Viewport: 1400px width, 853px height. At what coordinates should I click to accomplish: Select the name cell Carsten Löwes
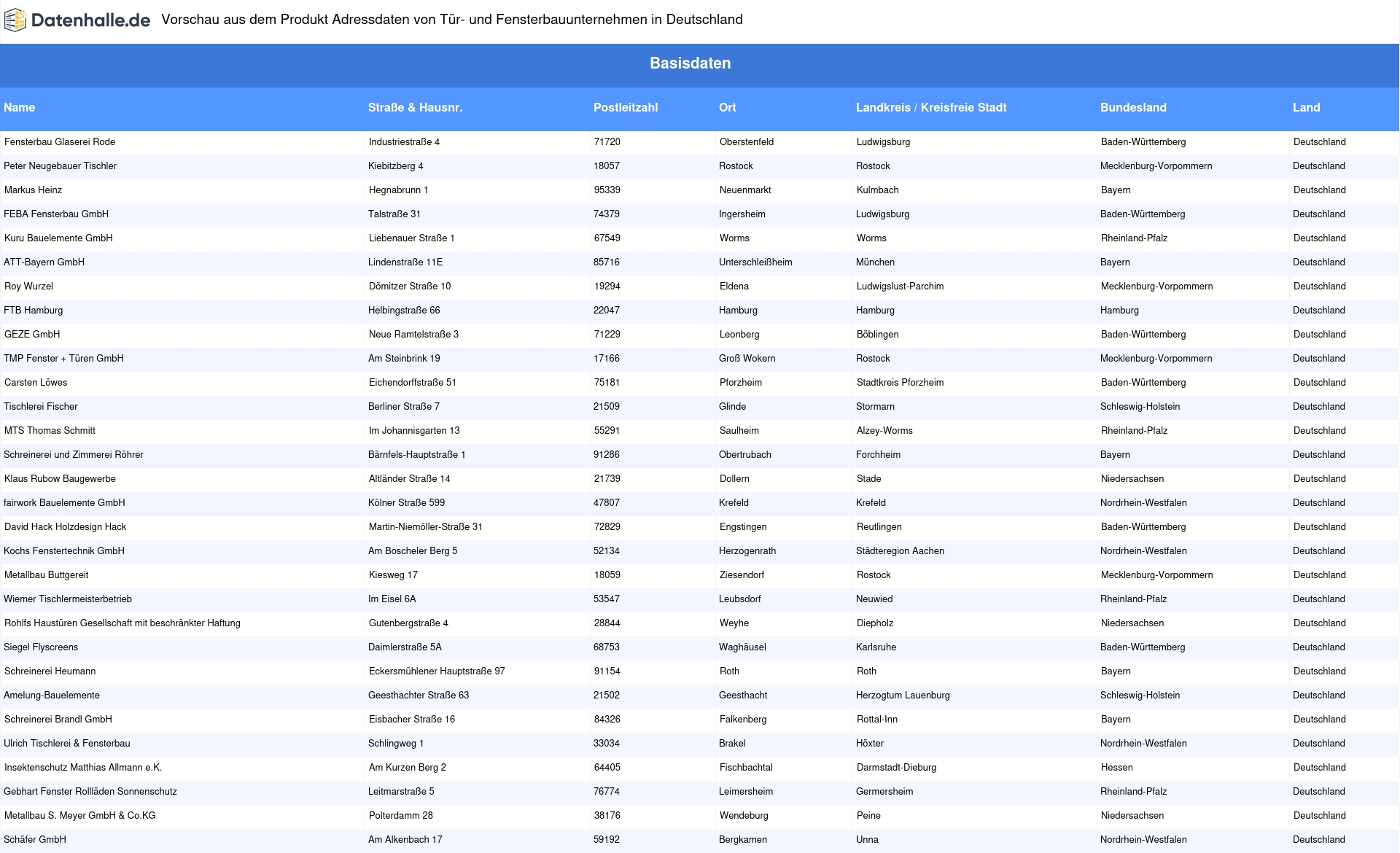pyautogui.click(x=182, y=383)
